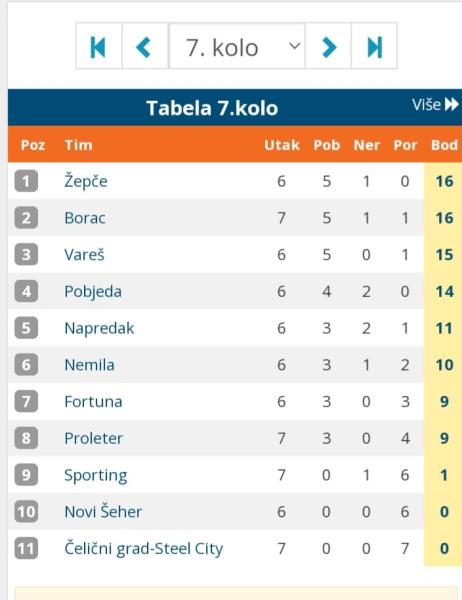Click the Bod column header
This screenshot has height=600, width=462.
444,145
